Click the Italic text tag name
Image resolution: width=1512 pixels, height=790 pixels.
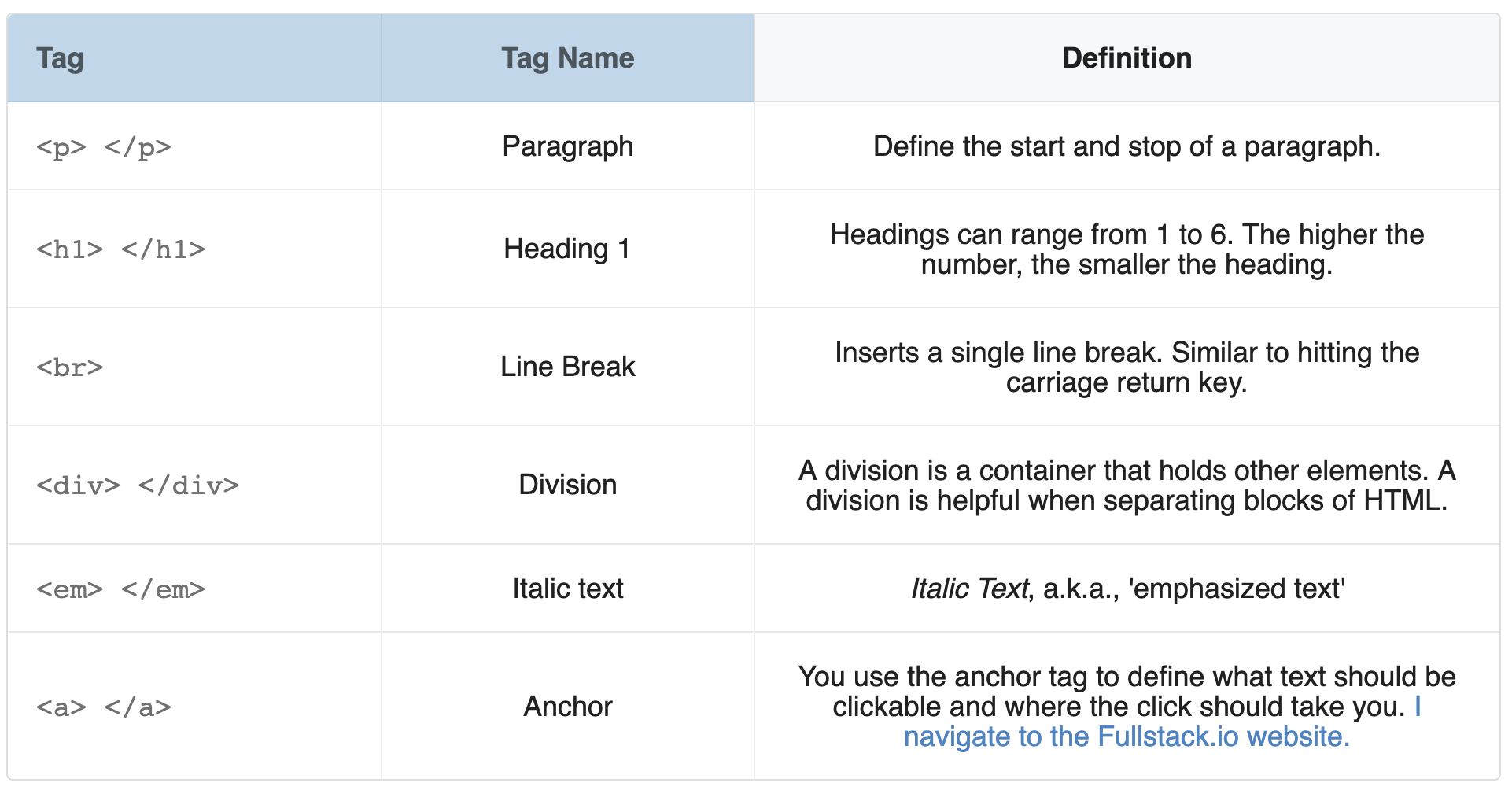coord(568,589)
